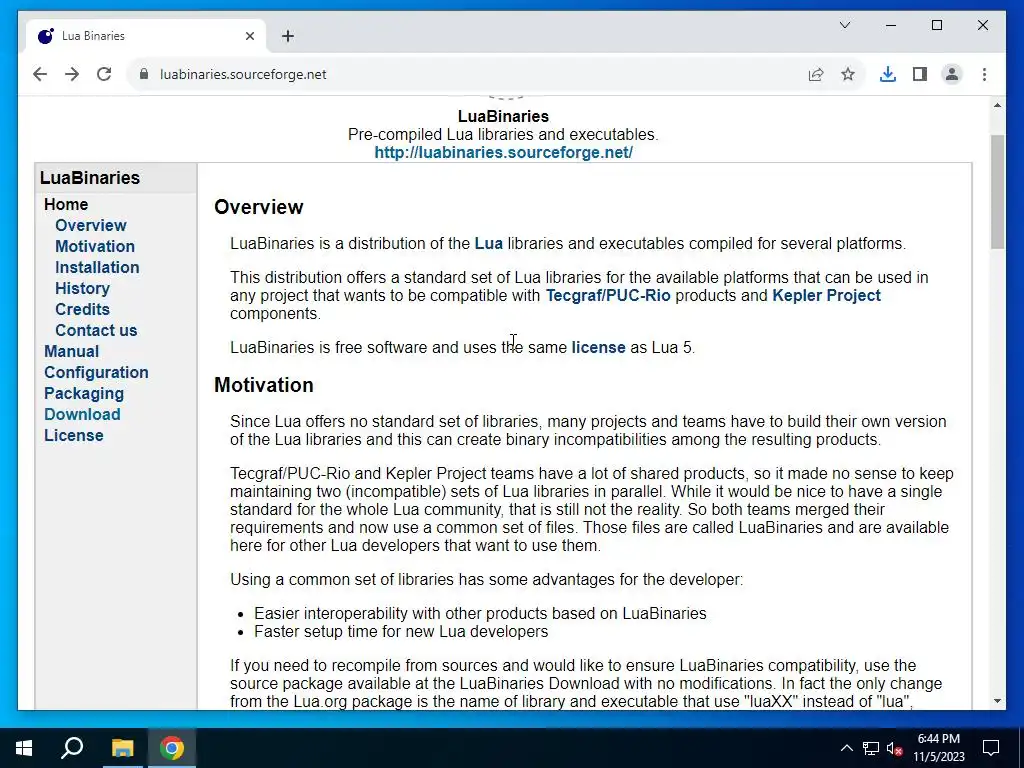Click the LuaBinaries sidebar header
This screenshot has width=1024, height=768.
(x=90, y=178)
